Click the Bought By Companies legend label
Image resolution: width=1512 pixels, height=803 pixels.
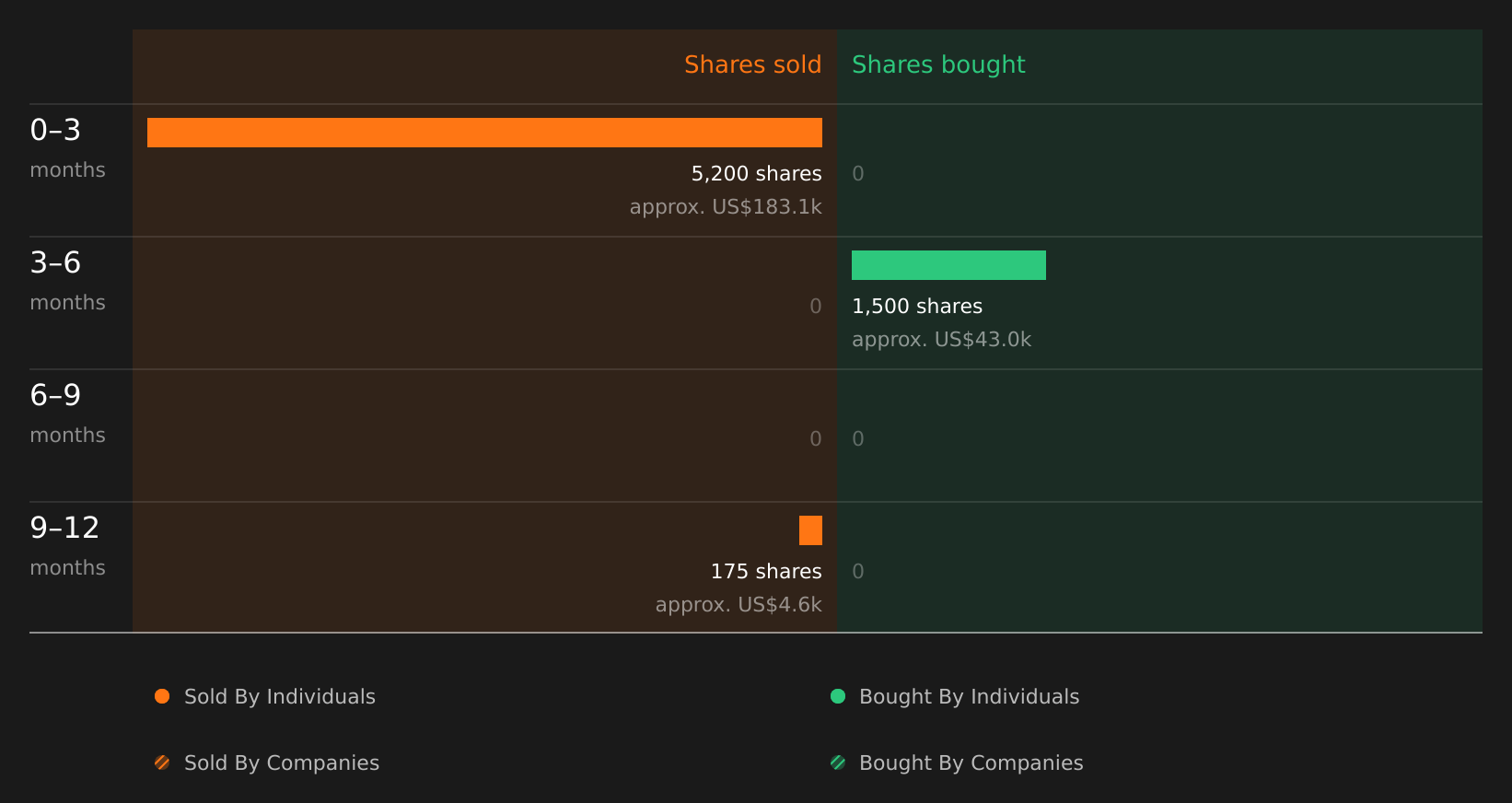(x=971, y=763)
